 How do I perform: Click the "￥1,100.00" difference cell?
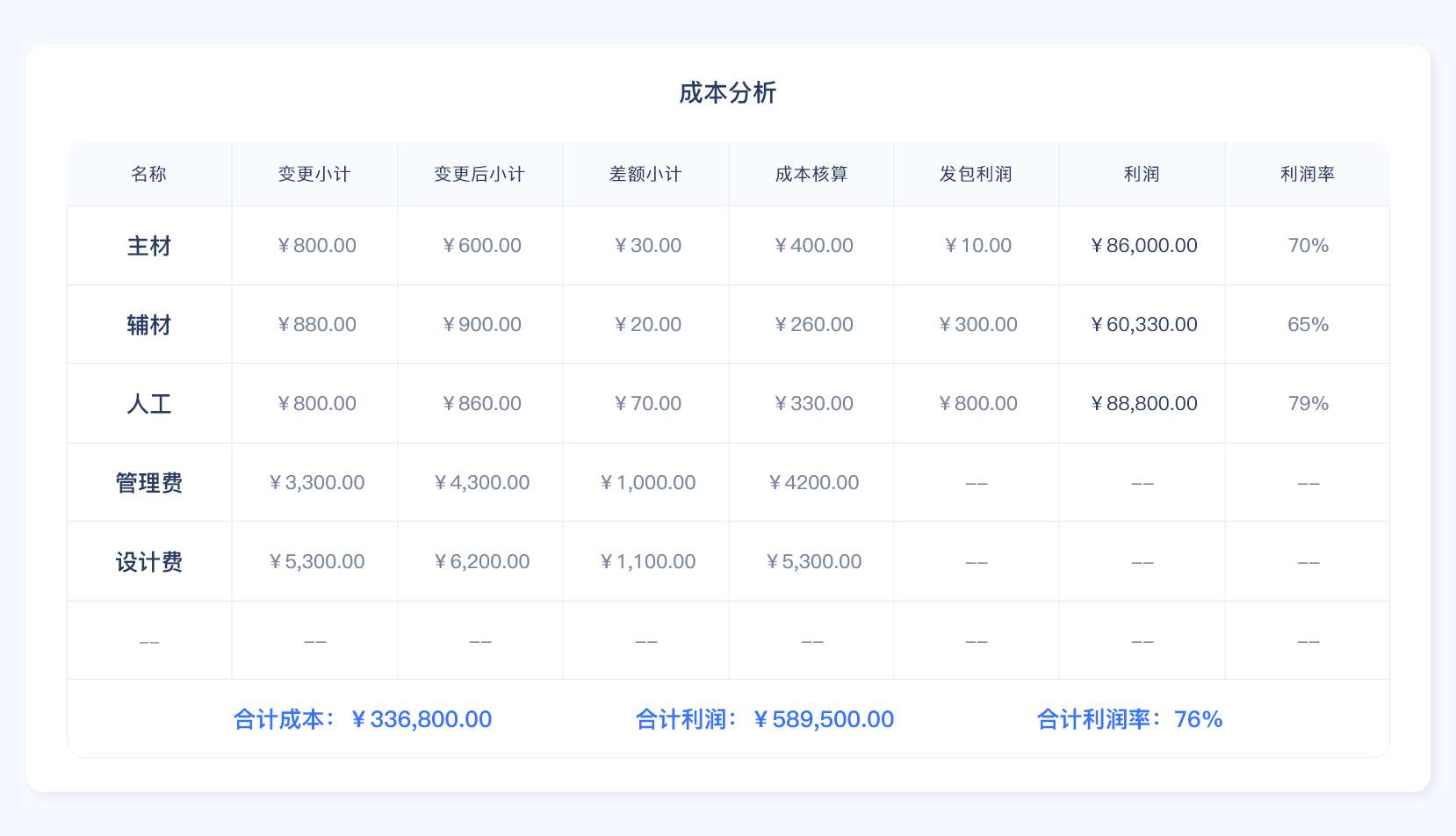(x=646, y=562)
